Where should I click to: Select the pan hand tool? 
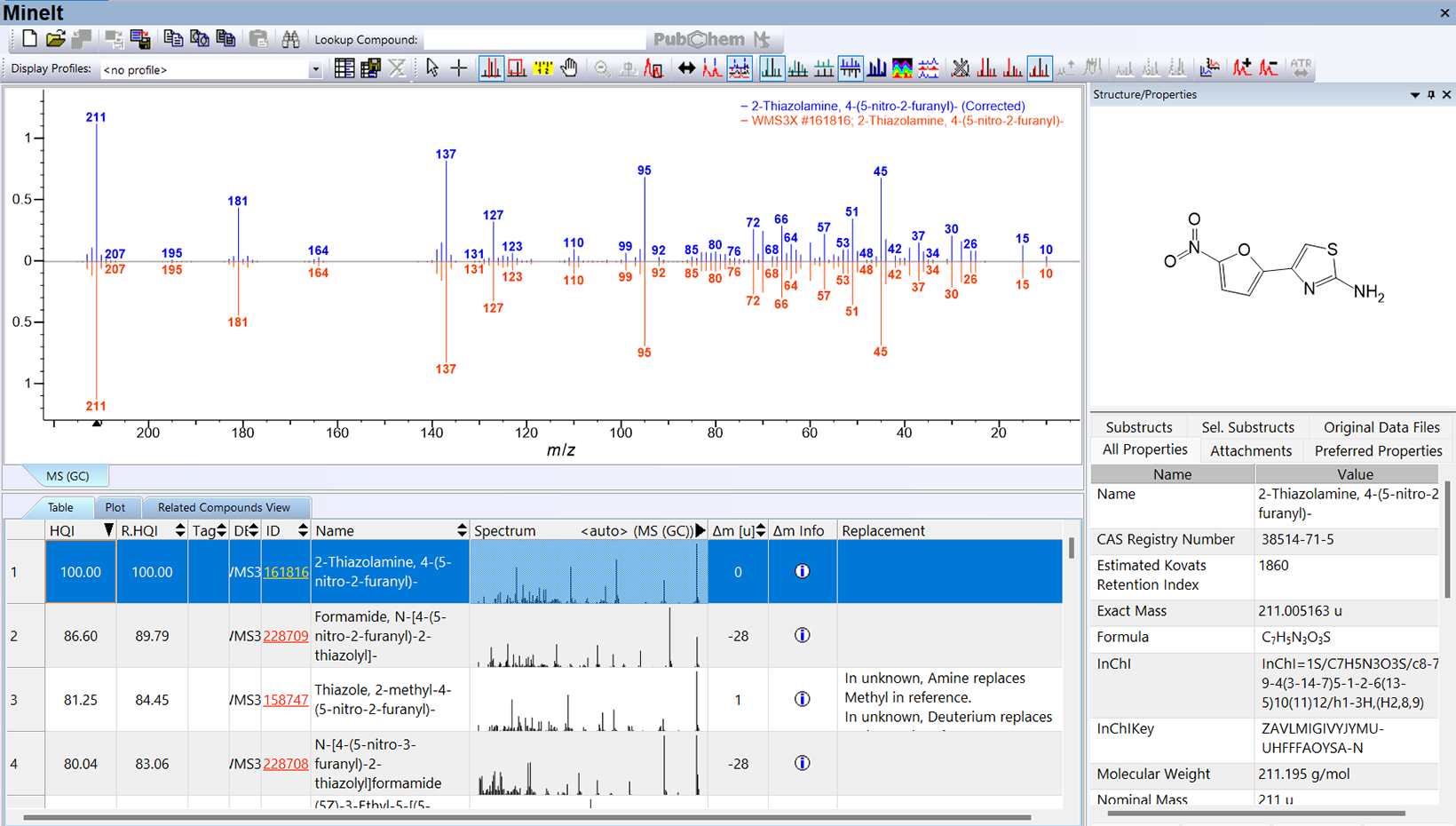pyautogui.click(x=569, y=68)
